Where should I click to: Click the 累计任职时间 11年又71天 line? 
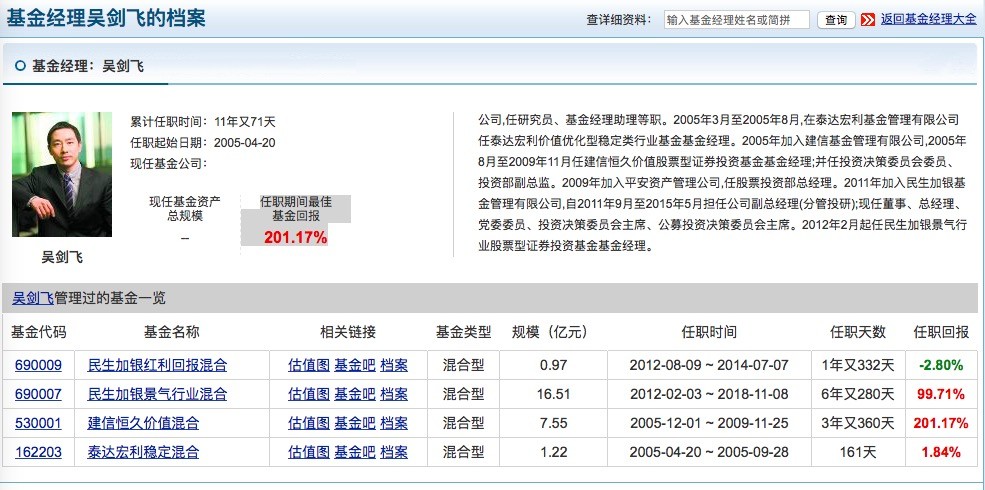[x=202, y=122]
